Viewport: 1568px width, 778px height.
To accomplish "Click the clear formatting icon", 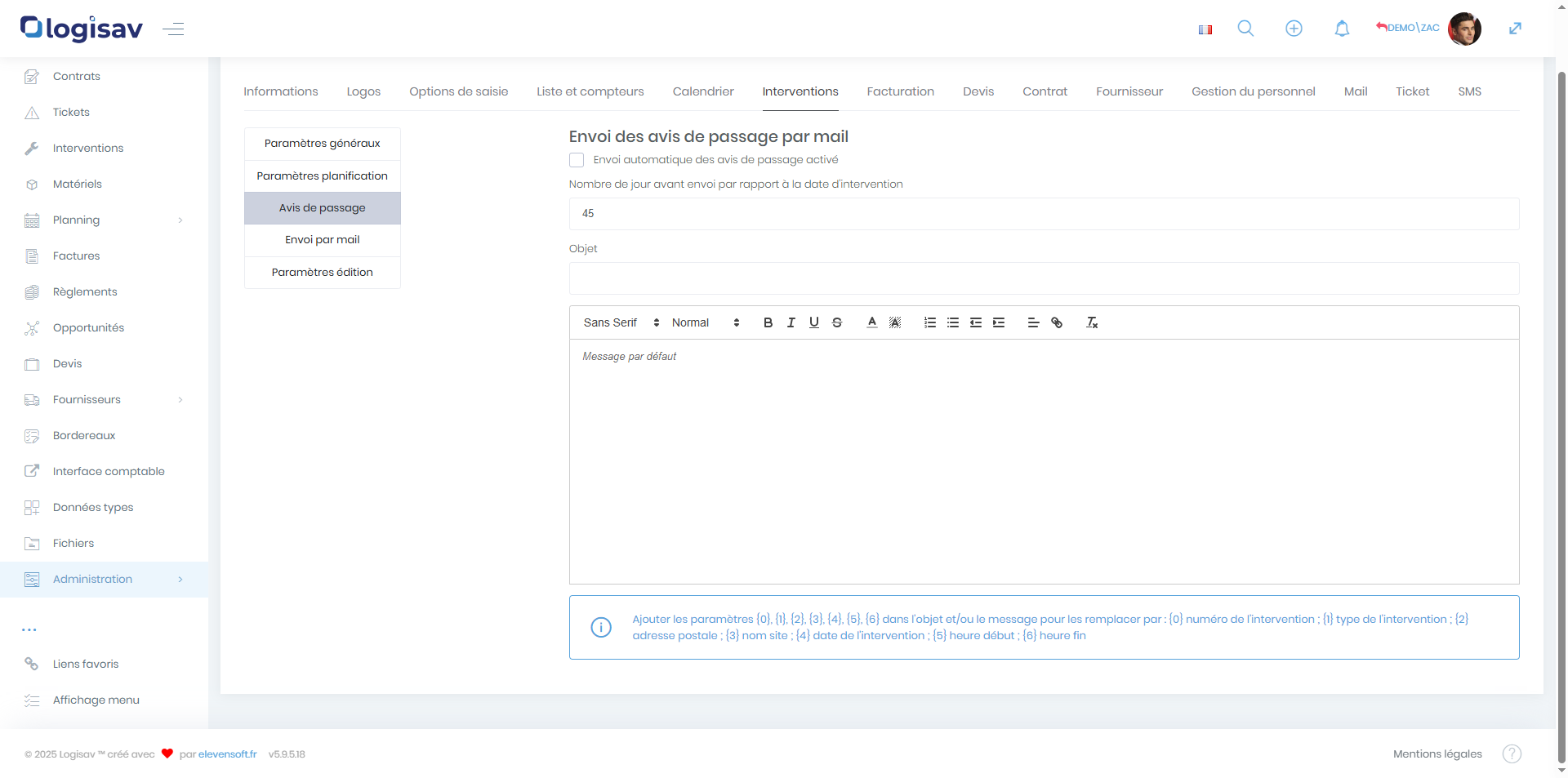I will pyautogui.click(x=1092, y=322).
